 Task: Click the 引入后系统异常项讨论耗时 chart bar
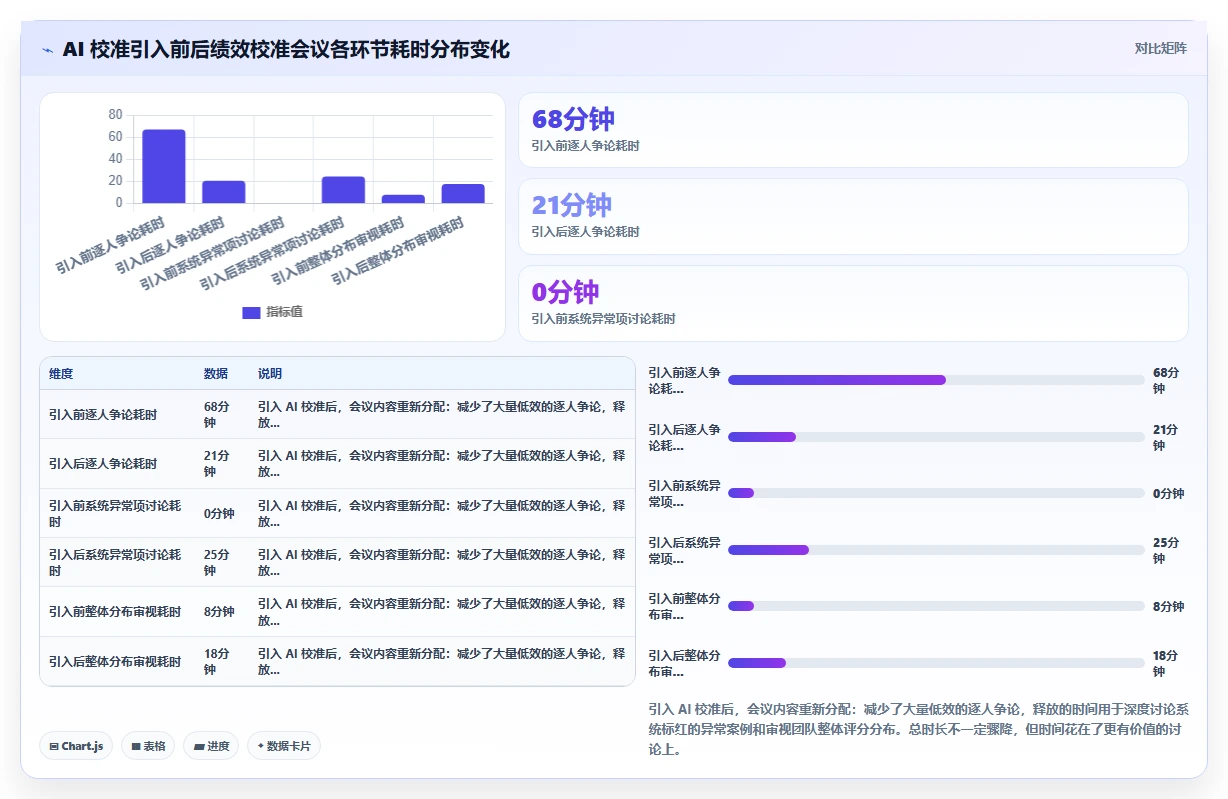343,189
